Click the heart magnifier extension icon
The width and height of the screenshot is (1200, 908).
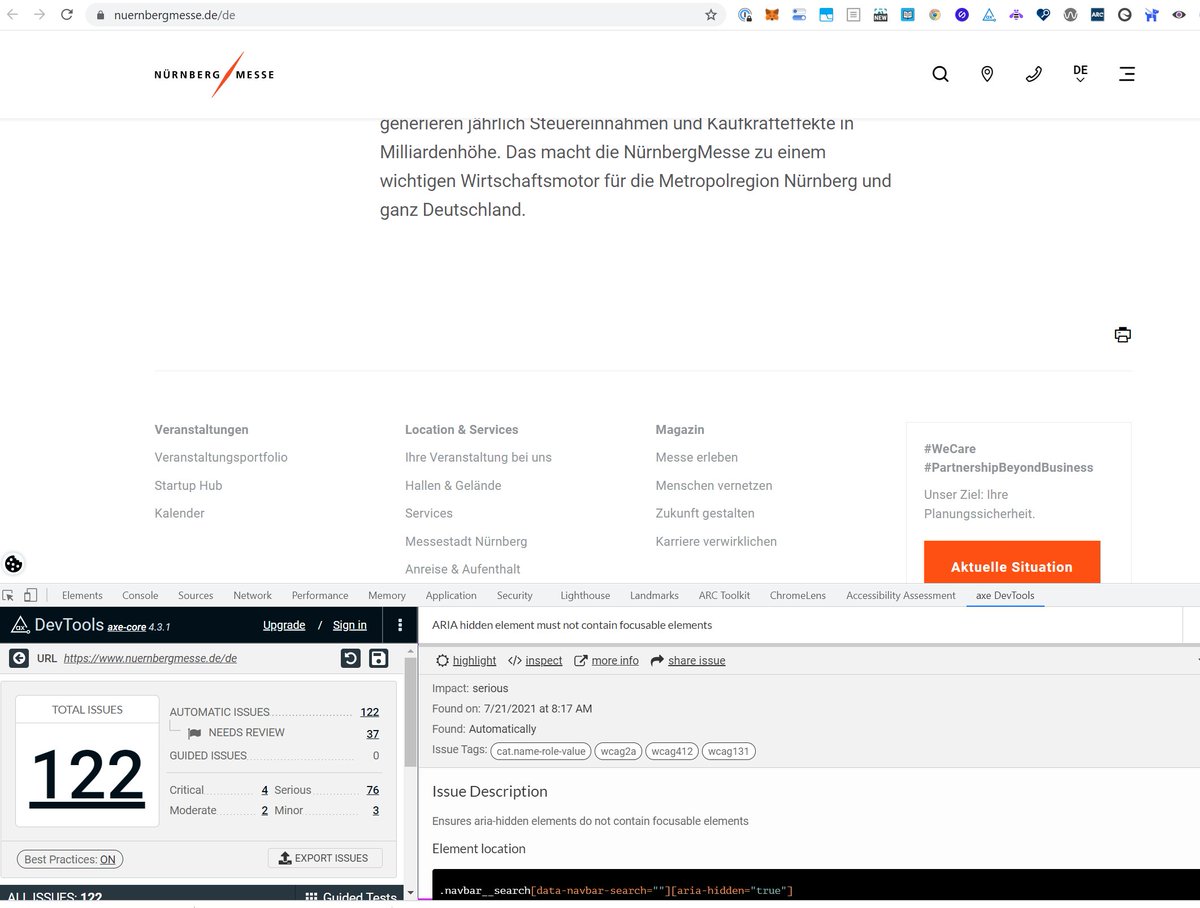[1043, 15]
